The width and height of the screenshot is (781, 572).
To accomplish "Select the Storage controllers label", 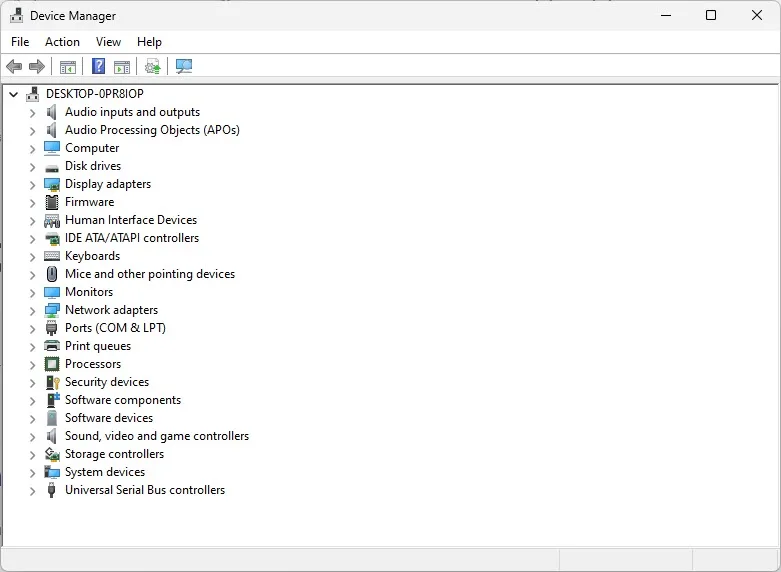I will 115,454.
